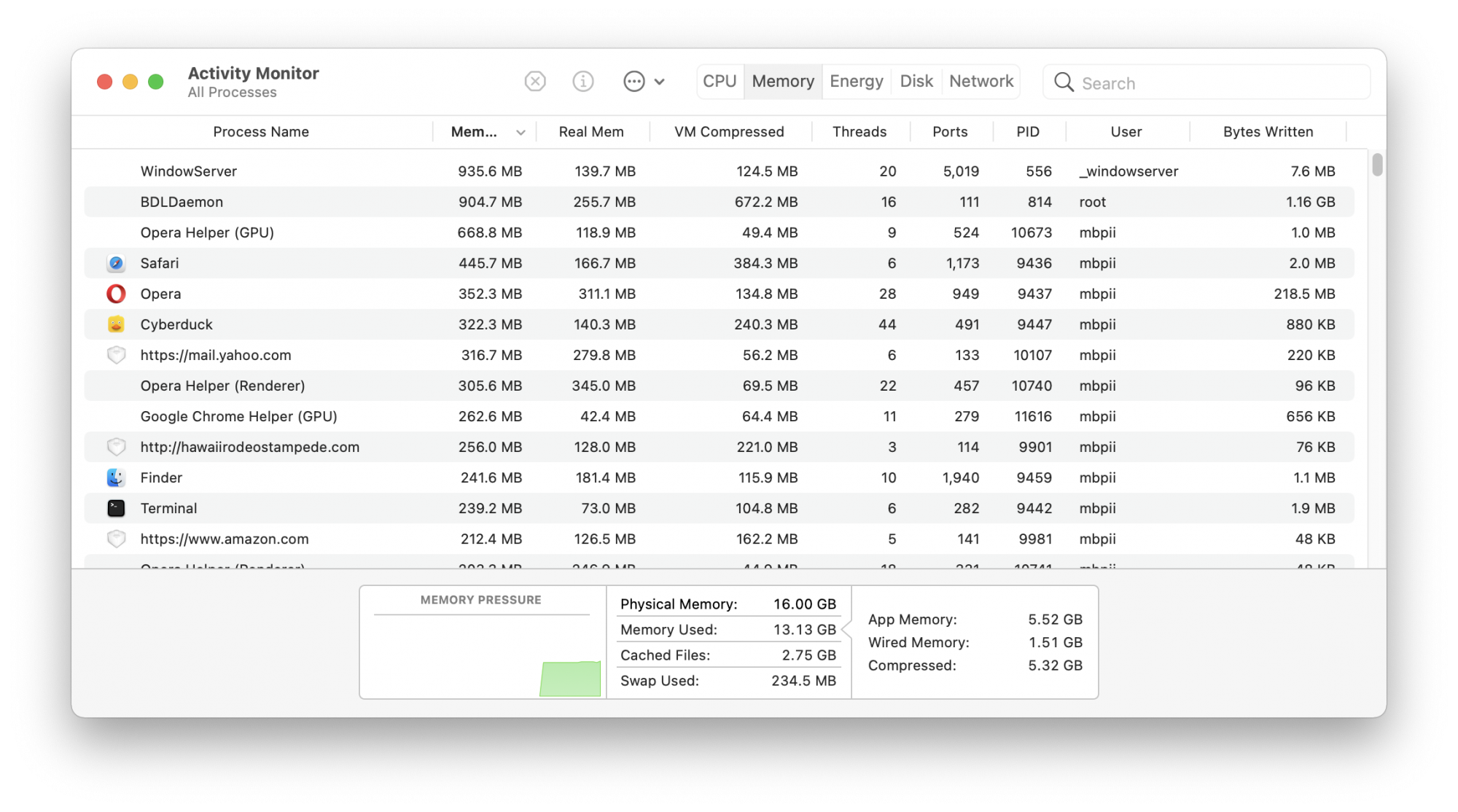This screenshot has width=1458, height=812.
Task: Click the Safari compass icon in list
Action: coord(116,263)
